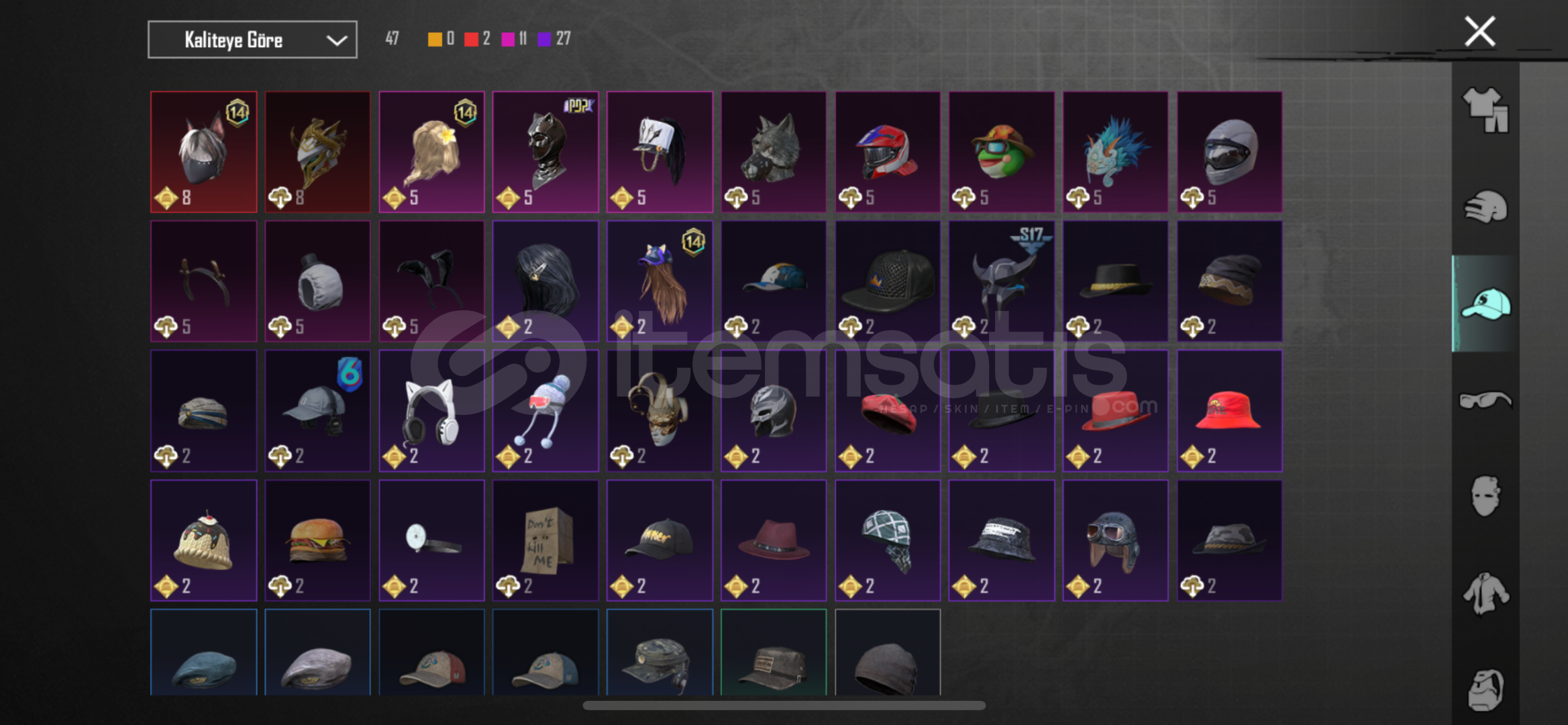1568x725 pixels.
Task: Select the black panther mask item
Action: click(x=545, y=152)
